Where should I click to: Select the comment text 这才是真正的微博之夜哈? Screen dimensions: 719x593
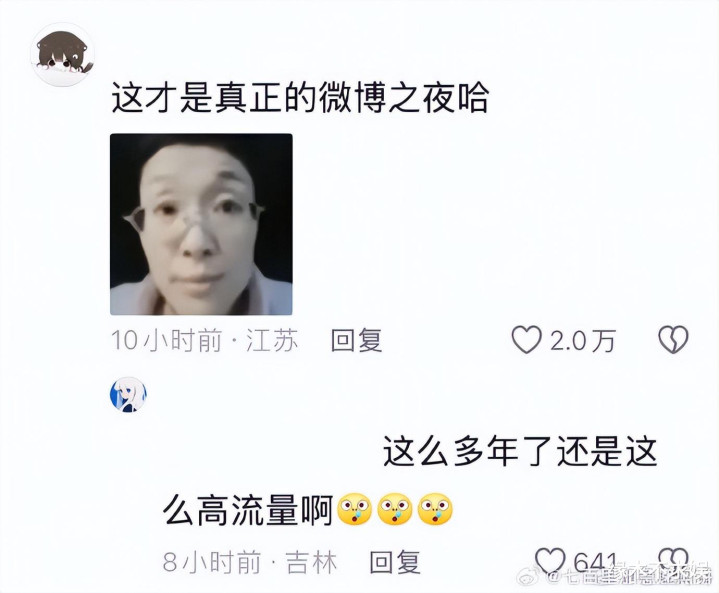(x=300, y=99)
